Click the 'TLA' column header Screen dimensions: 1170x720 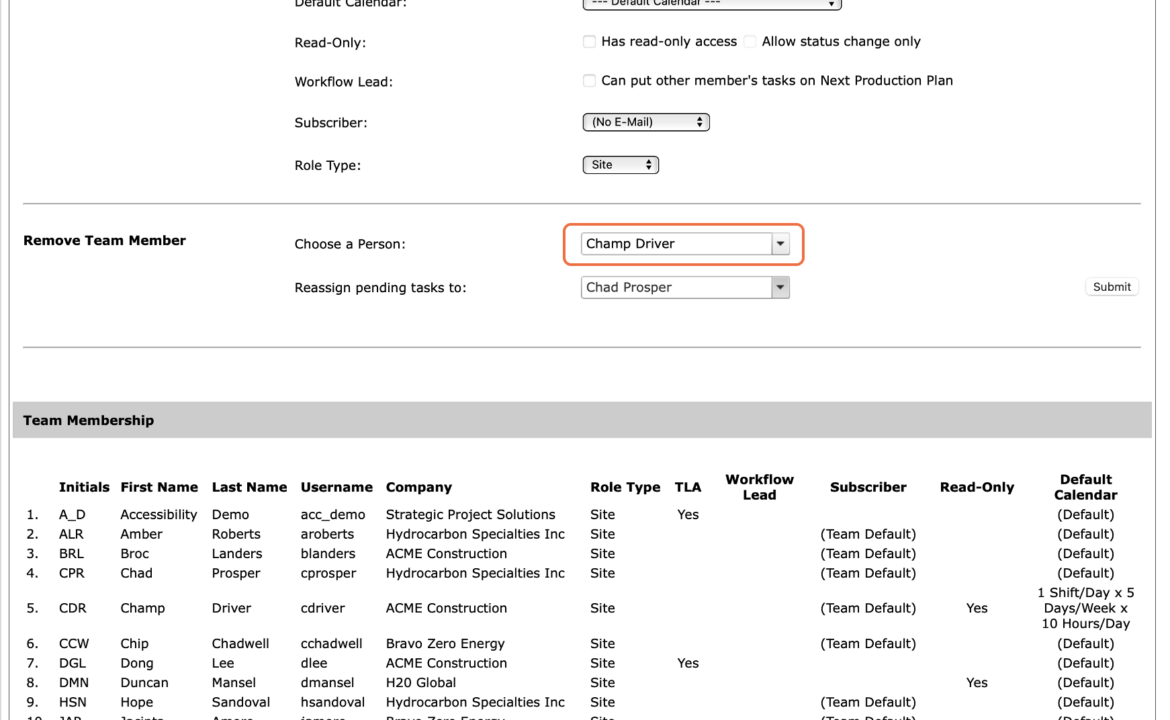688,487
